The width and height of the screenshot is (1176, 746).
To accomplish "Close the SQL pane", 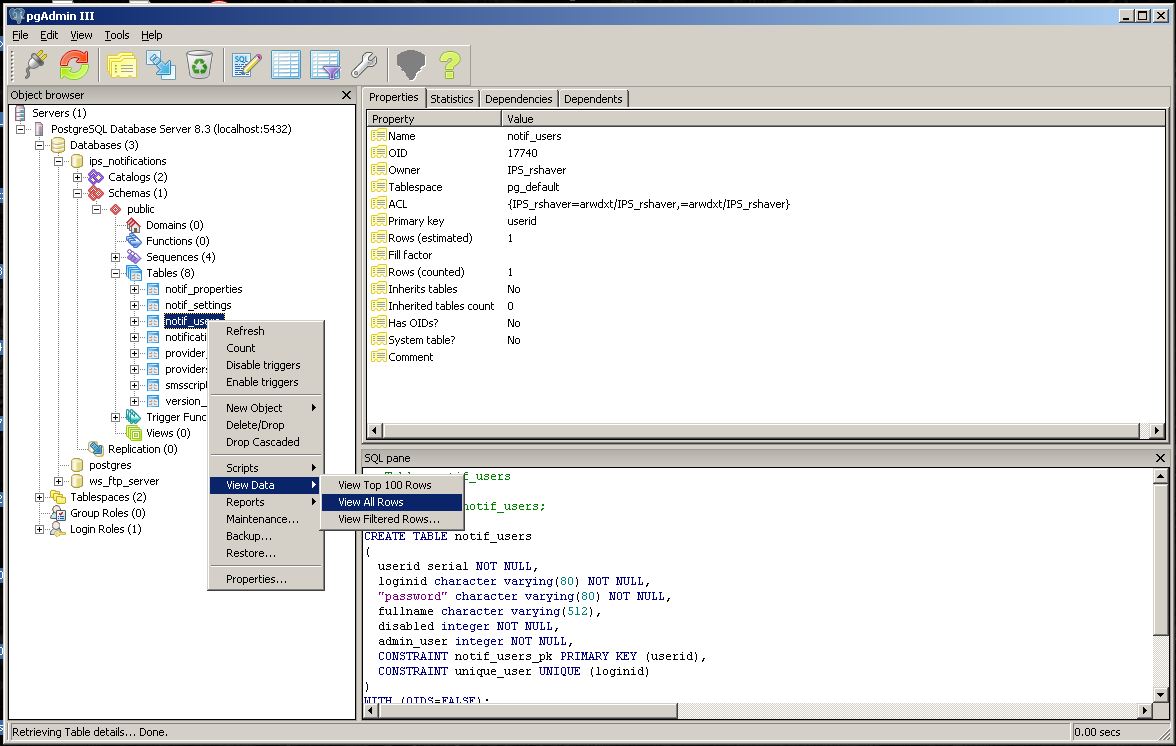I will (1160, 458).
